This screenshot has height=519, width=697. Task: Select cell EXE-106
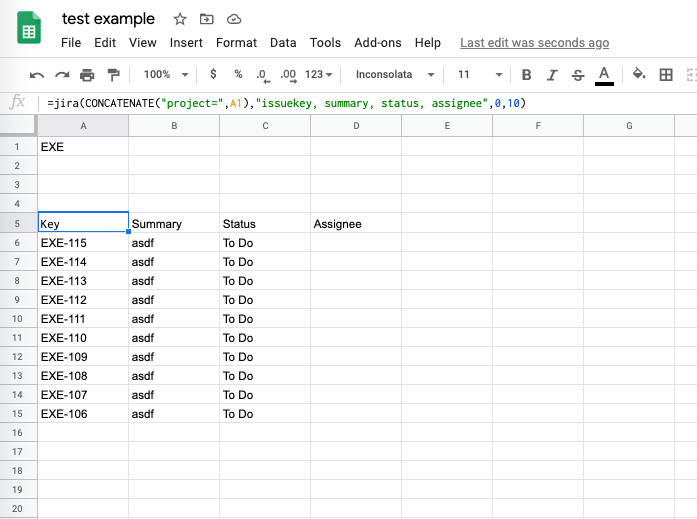(83, 414)
